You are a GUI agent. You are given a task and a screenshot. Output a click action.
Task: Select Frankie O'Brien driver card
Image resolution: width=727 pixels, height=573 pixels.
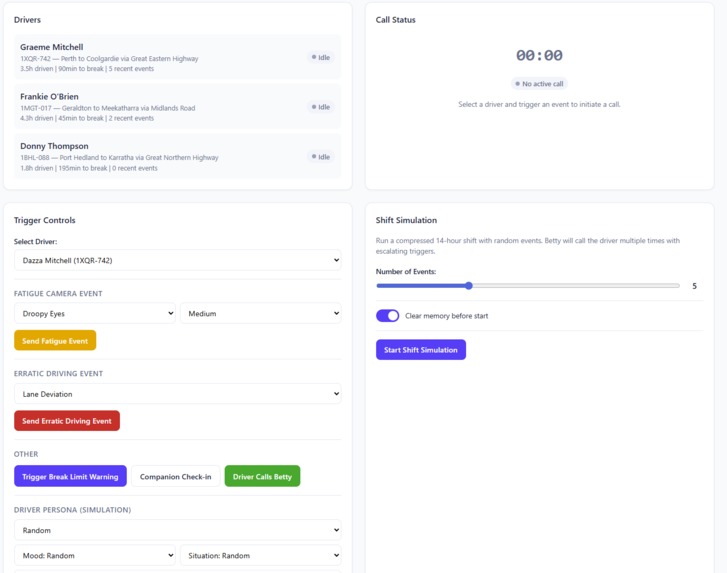click(x=178, y=107)
